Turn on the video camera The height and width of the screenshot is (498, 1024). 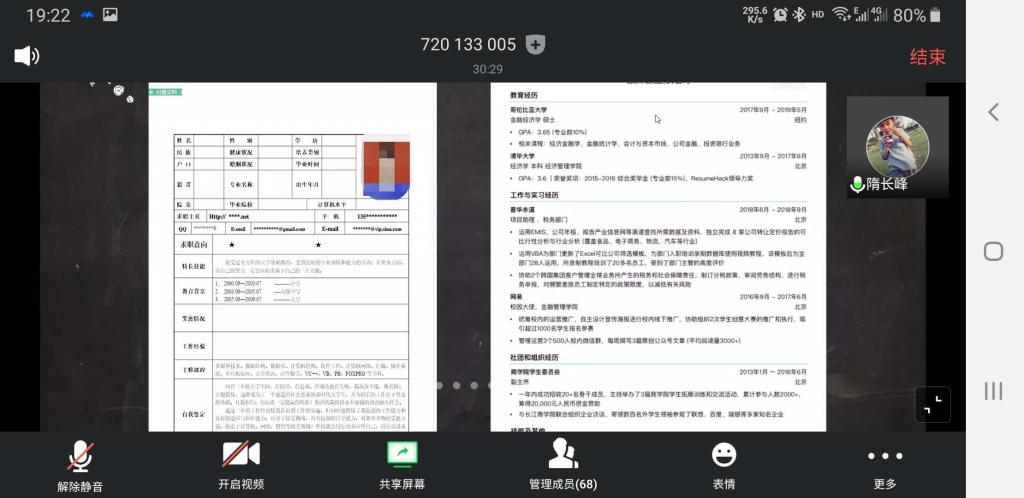pyautogui.click(x=241, y=464)
